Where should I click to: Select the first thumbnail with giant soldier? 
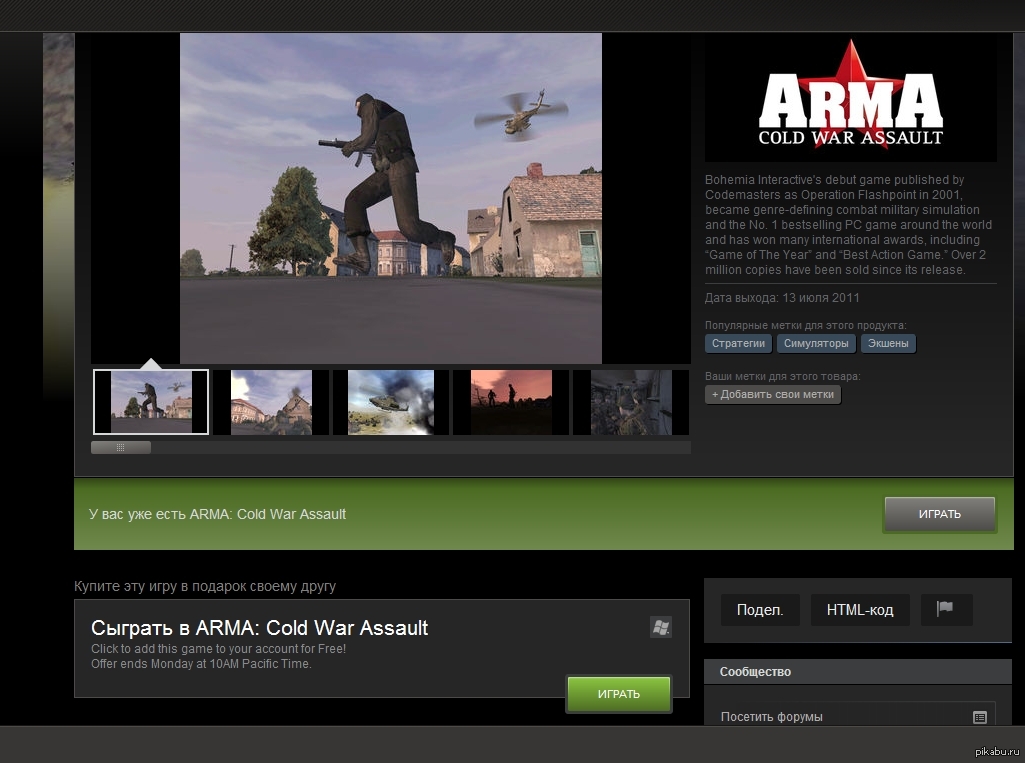pyautogui.click(x=151, y=402)
